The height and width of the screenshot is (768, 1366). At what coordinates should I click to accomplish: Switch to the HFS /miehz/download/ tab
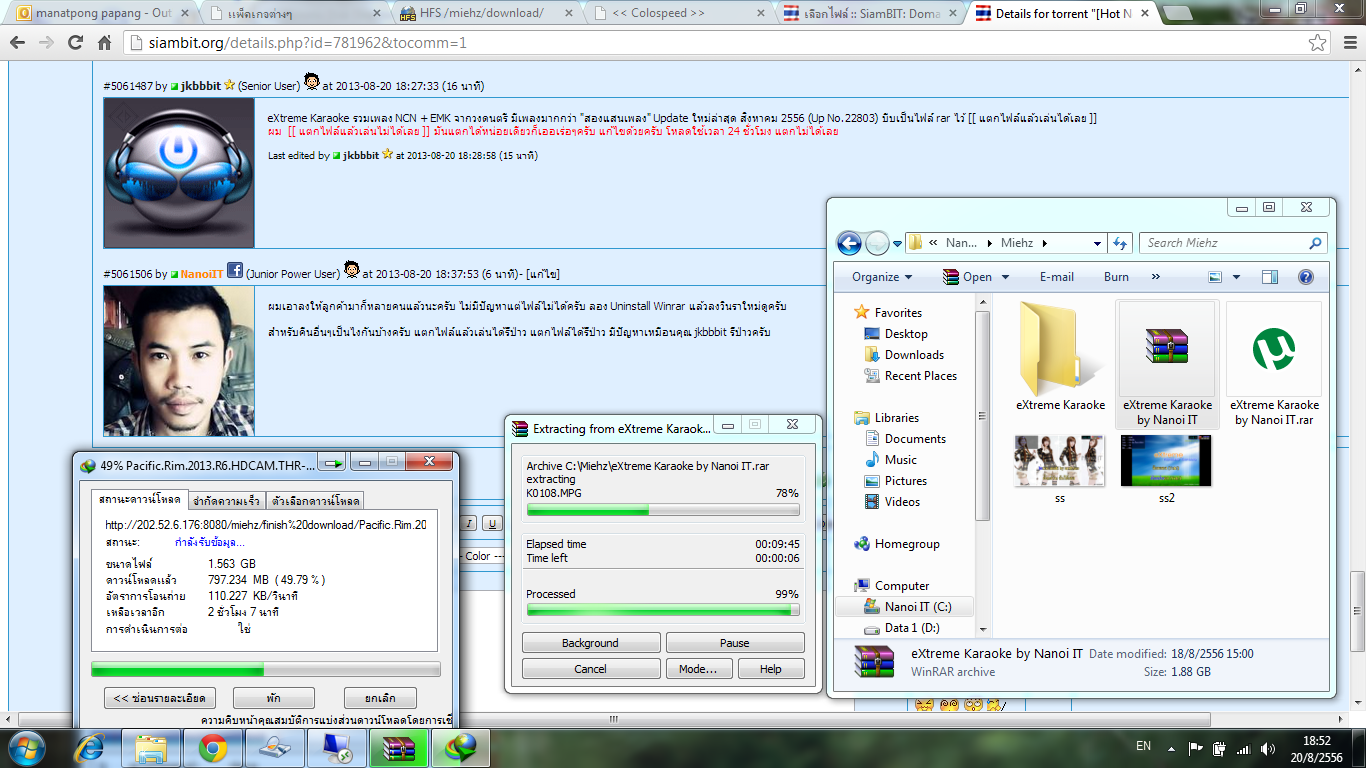485,13
